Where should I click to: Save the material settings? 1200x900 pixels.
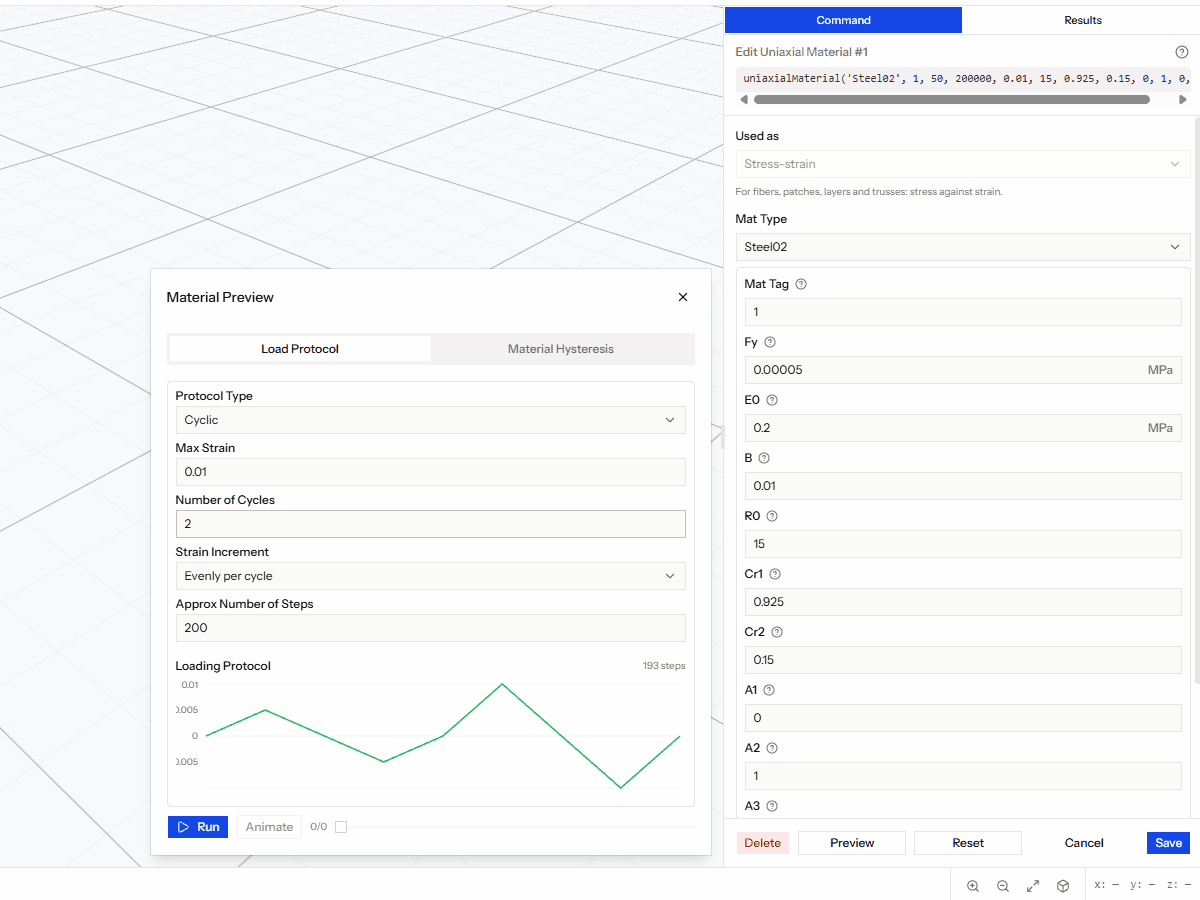point(1169,843)
